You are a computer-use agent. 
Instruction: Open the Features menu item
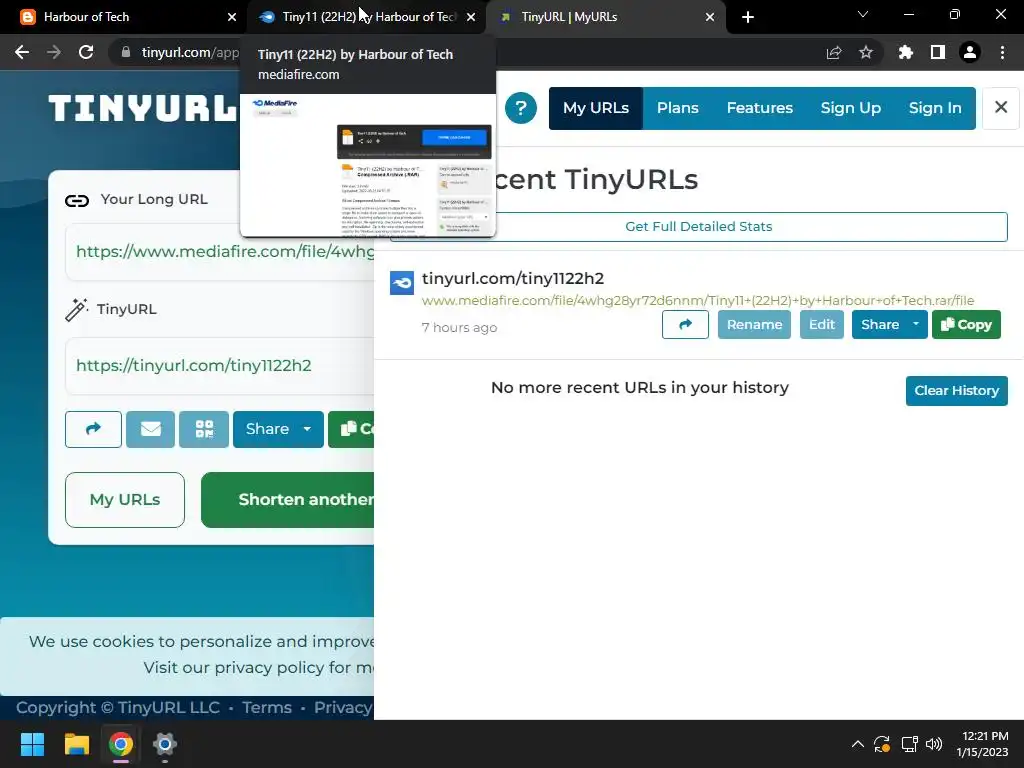click(x=760, y=108)
